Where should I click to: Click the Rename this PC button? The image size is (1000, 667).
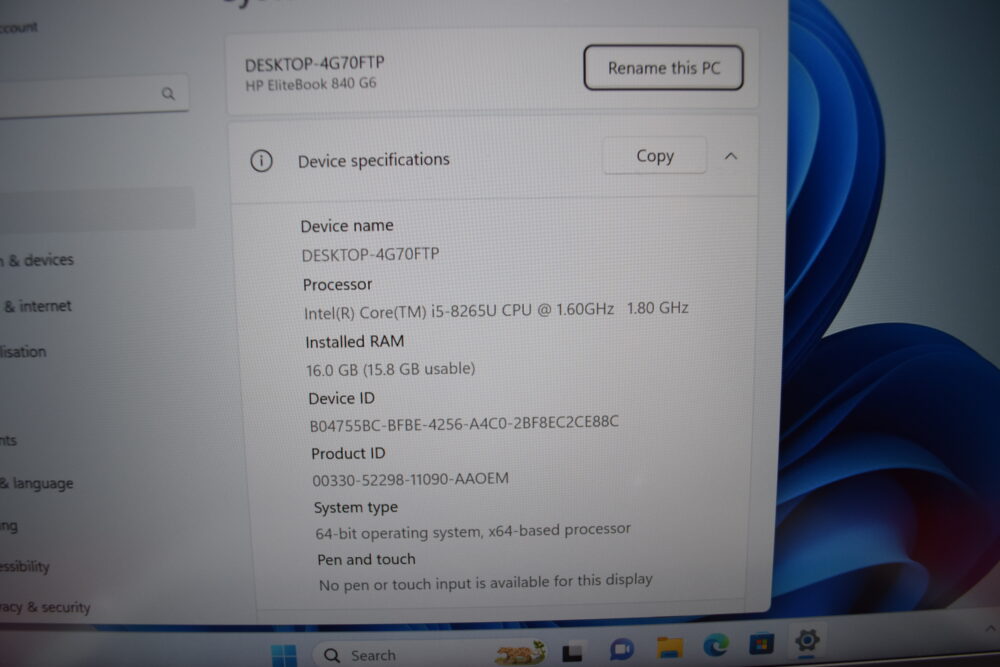[x=663, y=68]
